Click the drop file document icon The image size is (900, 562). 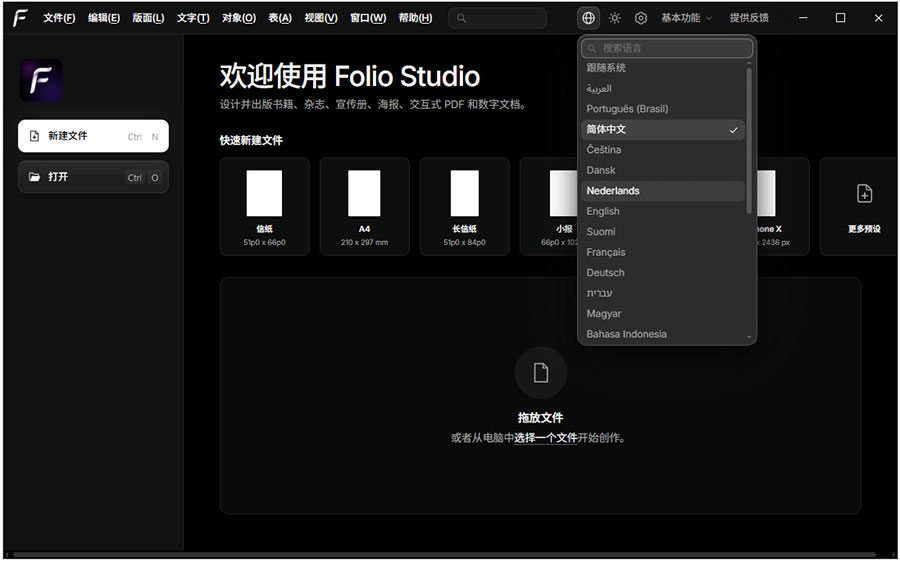(541, 373)
